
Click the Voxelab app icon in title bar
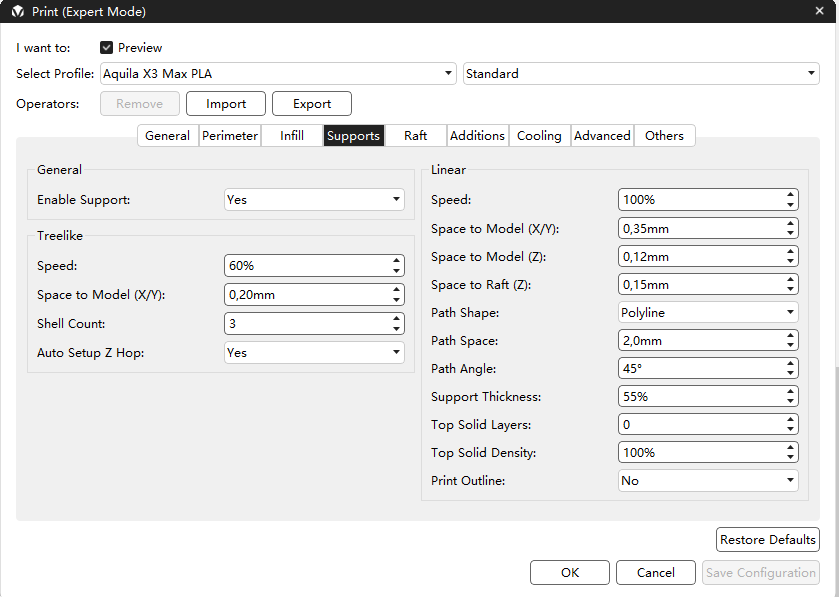pyautogui.click(x=17, y=12)
